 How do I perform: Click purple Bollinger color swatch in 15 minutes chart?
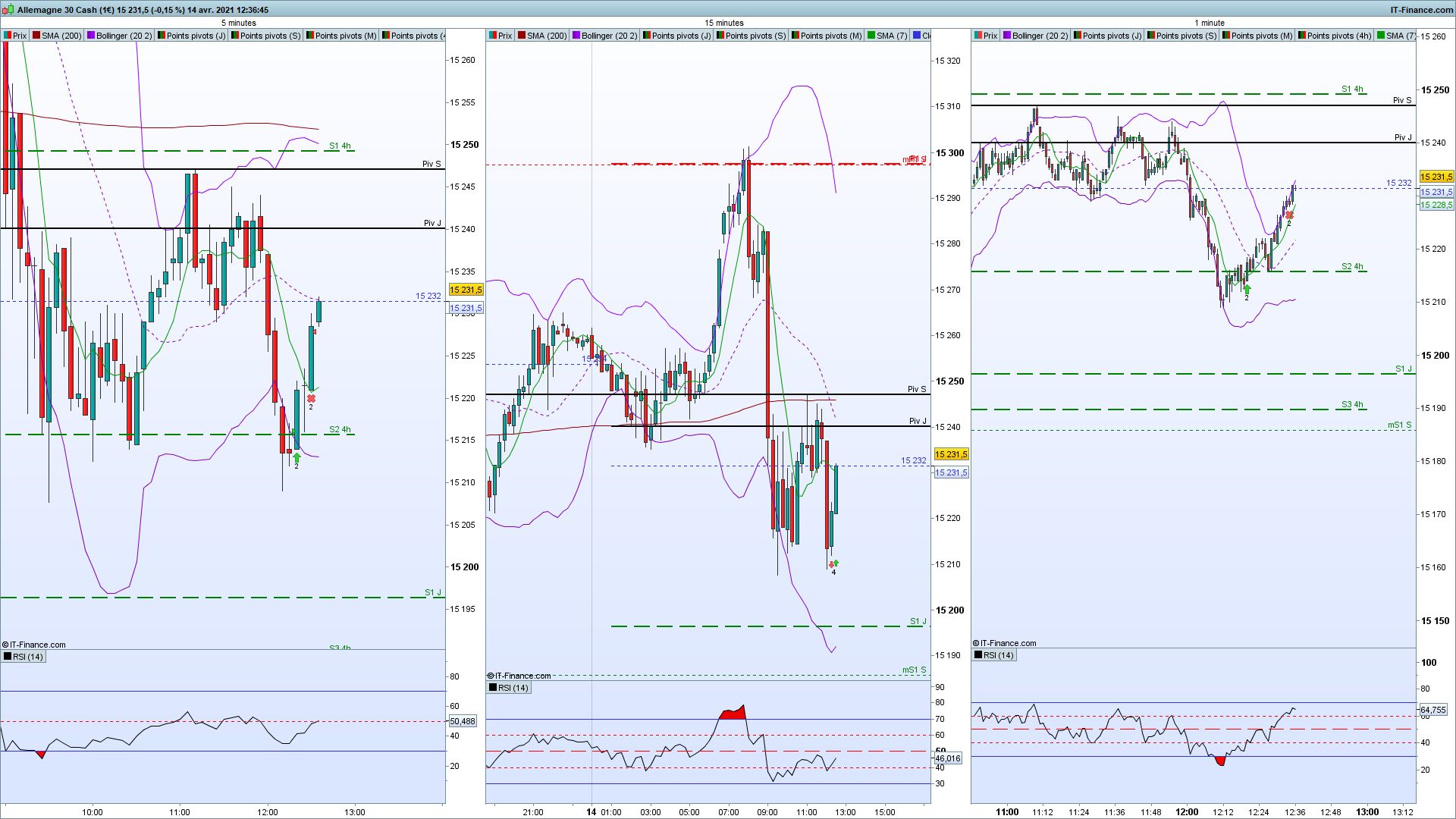click(x=576, y=36)
